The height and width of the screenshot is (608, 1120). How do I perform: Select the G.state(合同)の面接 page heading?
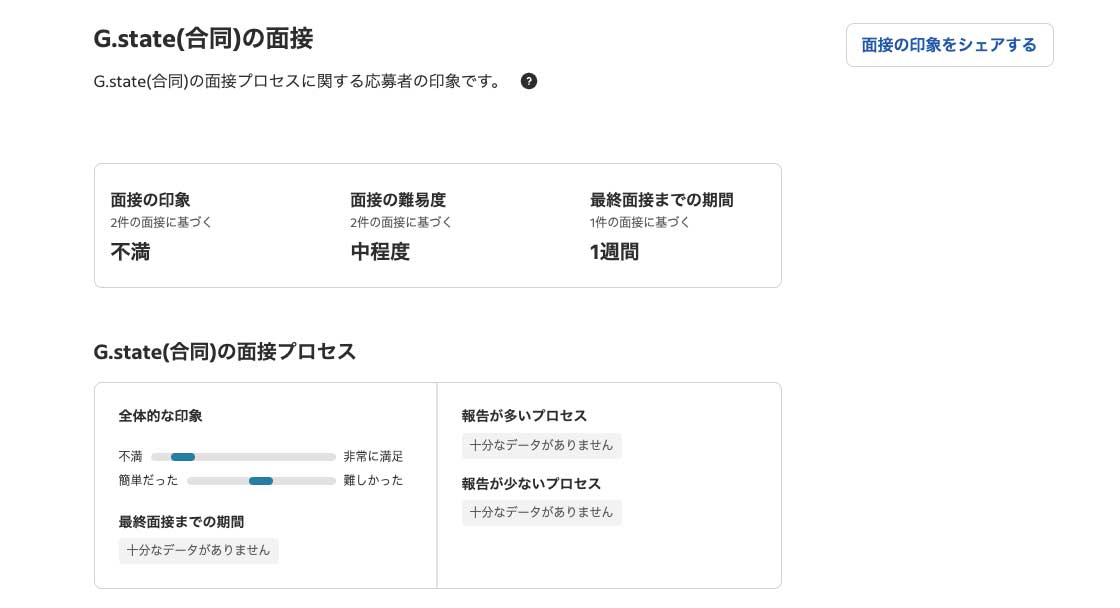pos(203,39)
